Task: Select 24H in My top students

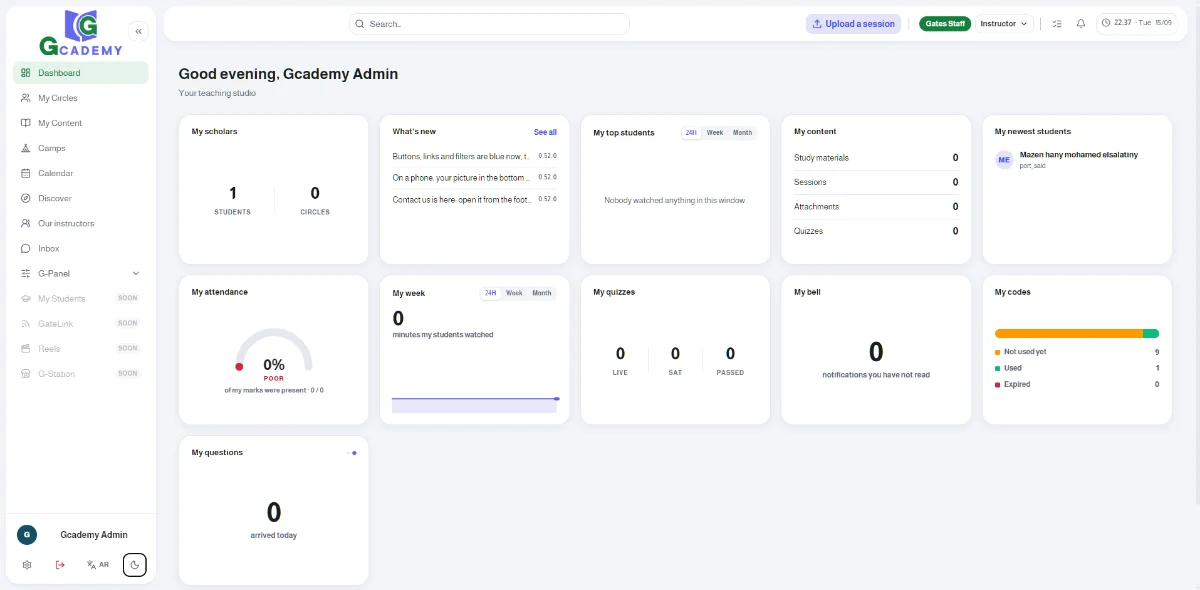Action: click(x=691, y=132)
